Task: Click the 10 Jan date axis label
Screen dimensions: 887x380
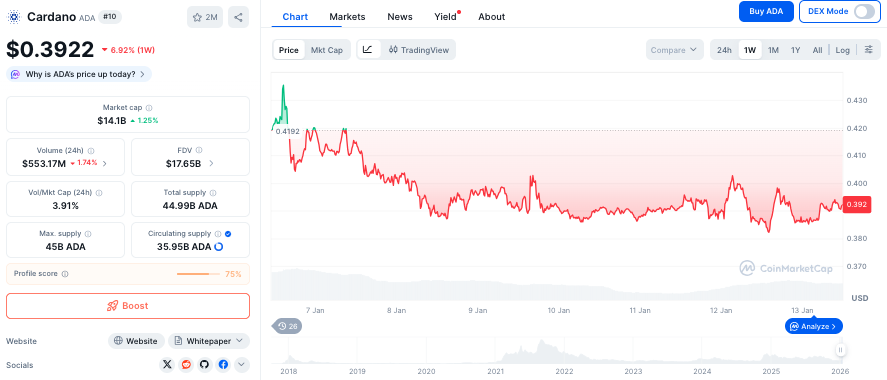Action: (558, 310)
